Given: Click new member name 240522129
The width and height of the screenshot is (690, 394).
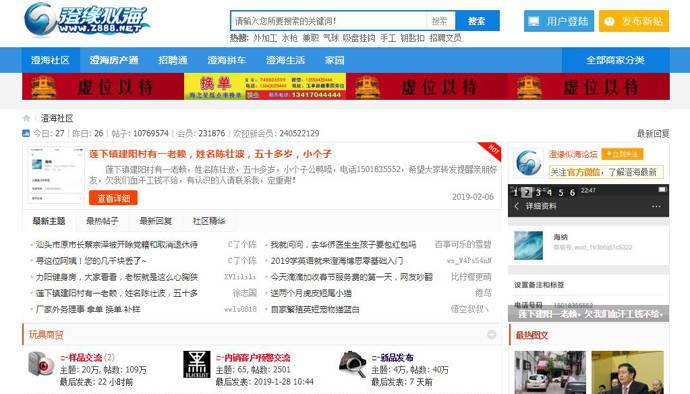Looking at the screenshot, I should (x=299, y=133).
